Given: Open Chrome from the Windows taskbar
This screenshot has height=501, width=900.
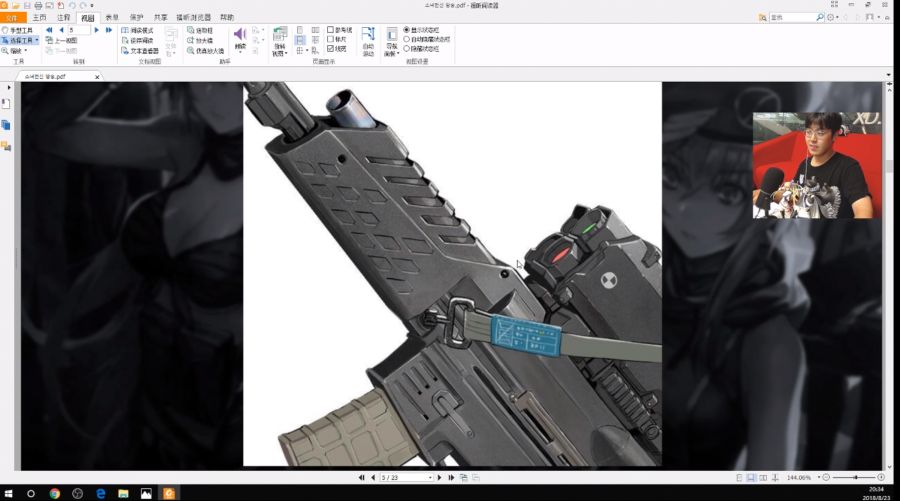Looking at the screenshot, I should [55, 494].
